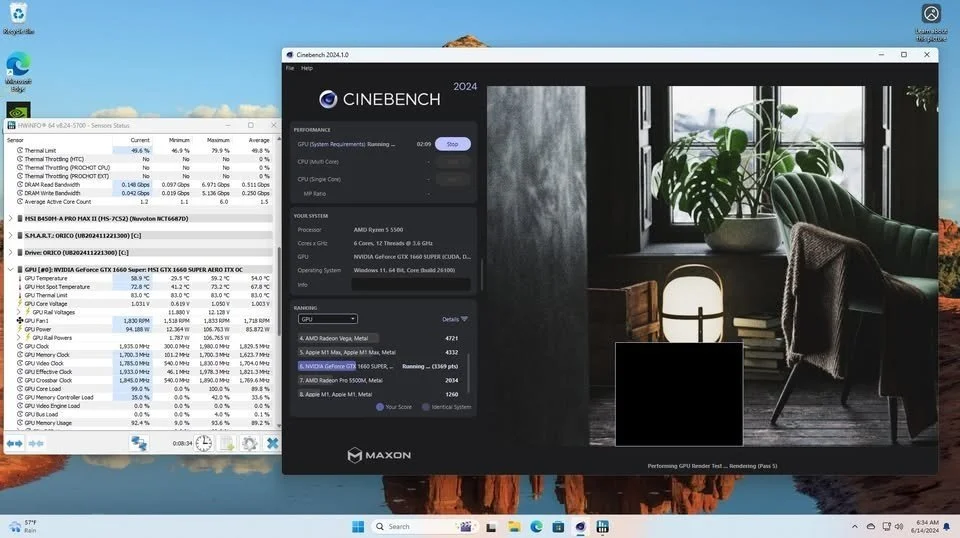Screen dimensions: 960x538
Task: Open HWiNFO sensor settings gear icon
Action: click(x=249, y=443)
